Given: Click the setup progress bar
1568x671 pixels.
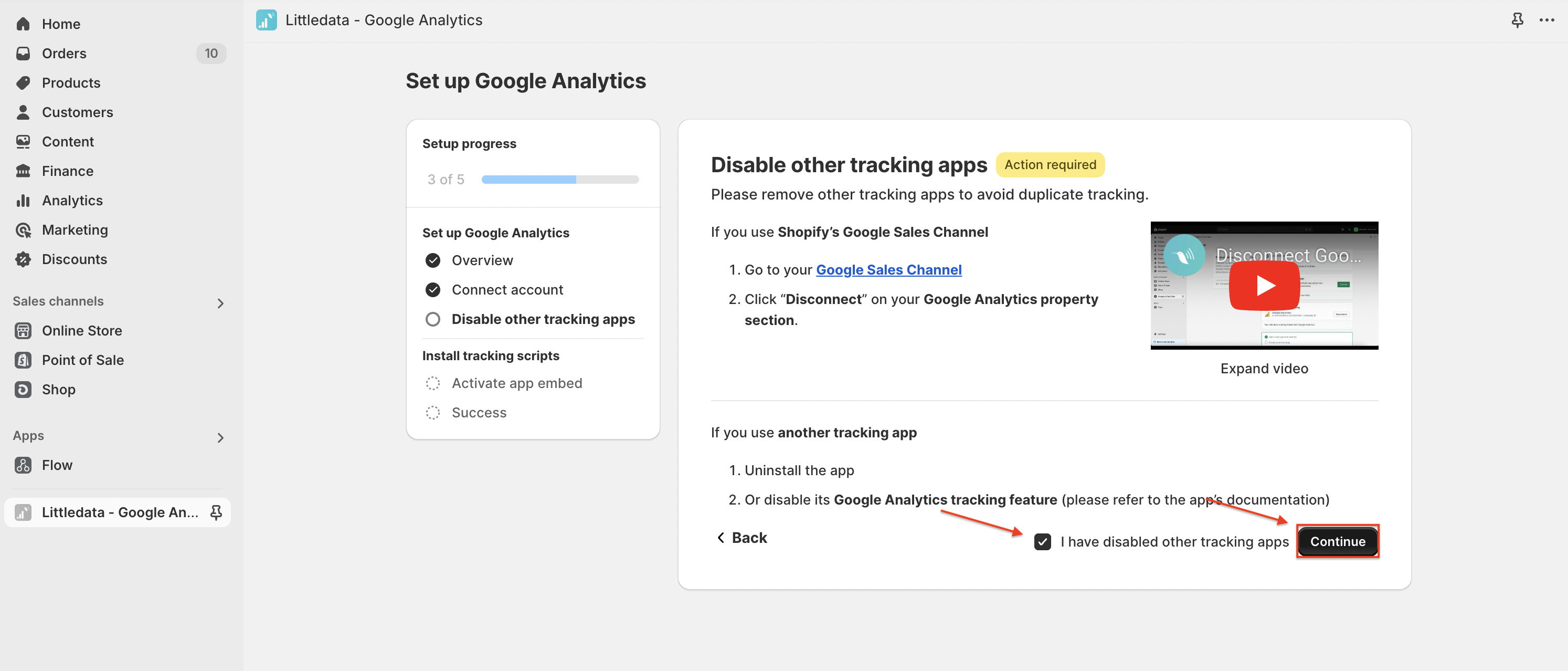Looking at the screenshot, I should 559,180.
